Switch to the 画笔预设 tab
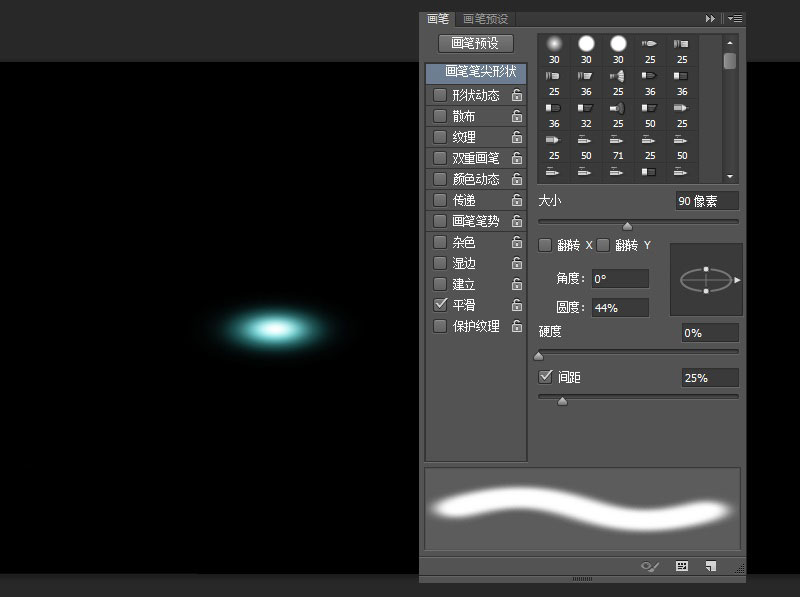800x597 pixels. coord(485,19)
